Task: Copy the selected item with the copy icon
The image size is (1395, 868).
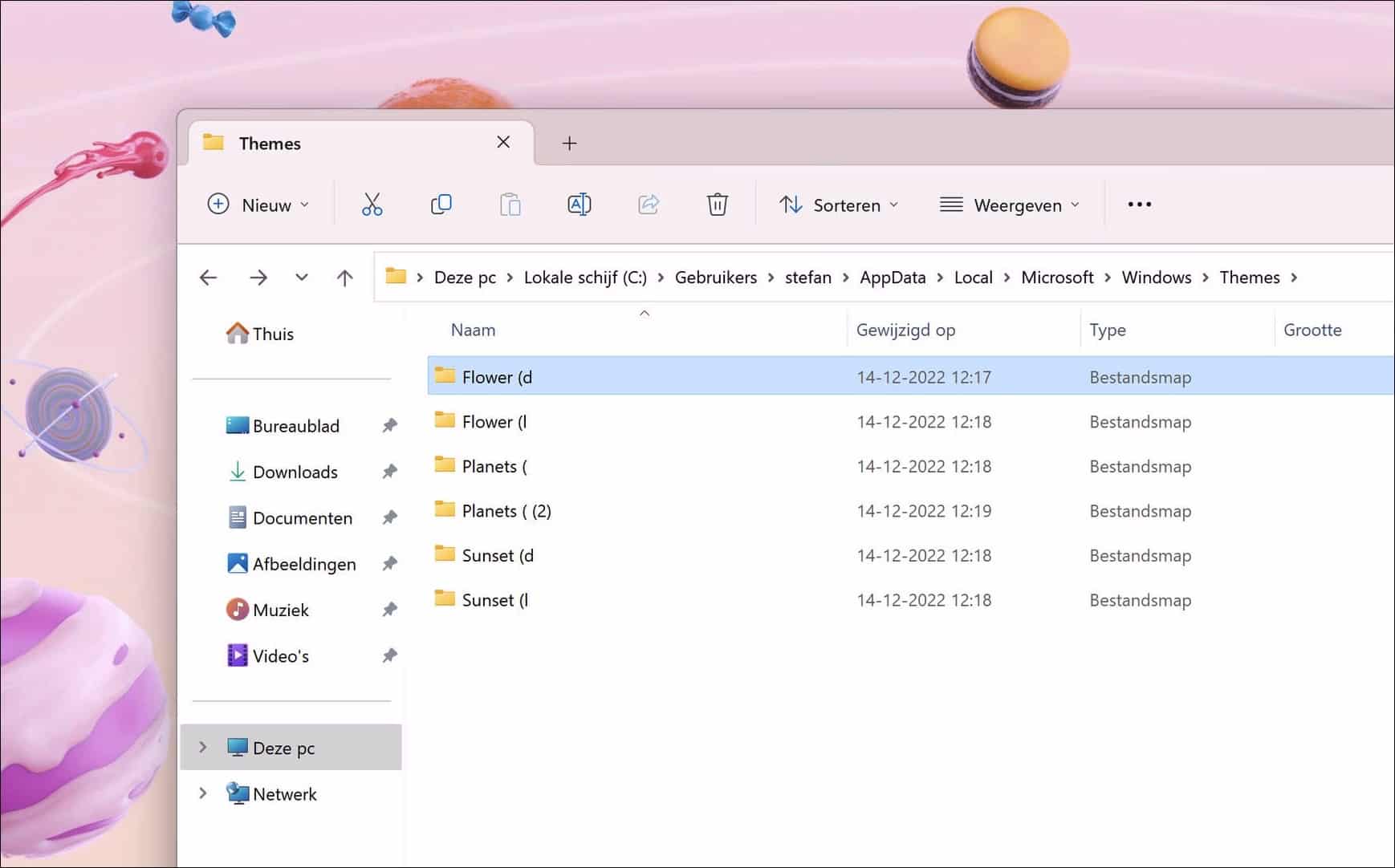Action: tap(441, 205)
